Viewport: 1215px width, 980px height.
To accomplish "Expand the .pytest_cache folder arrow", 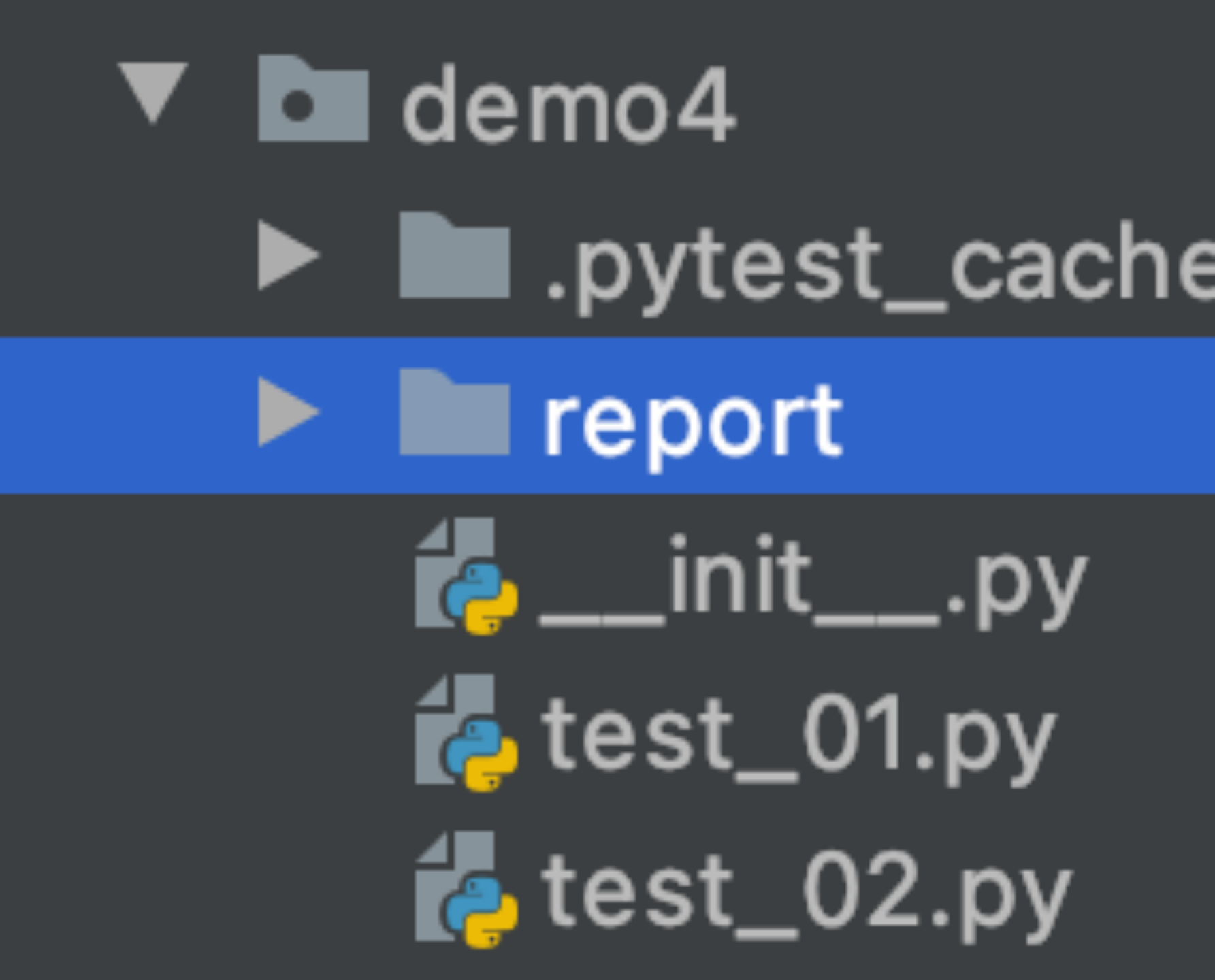I will [289, 256].
